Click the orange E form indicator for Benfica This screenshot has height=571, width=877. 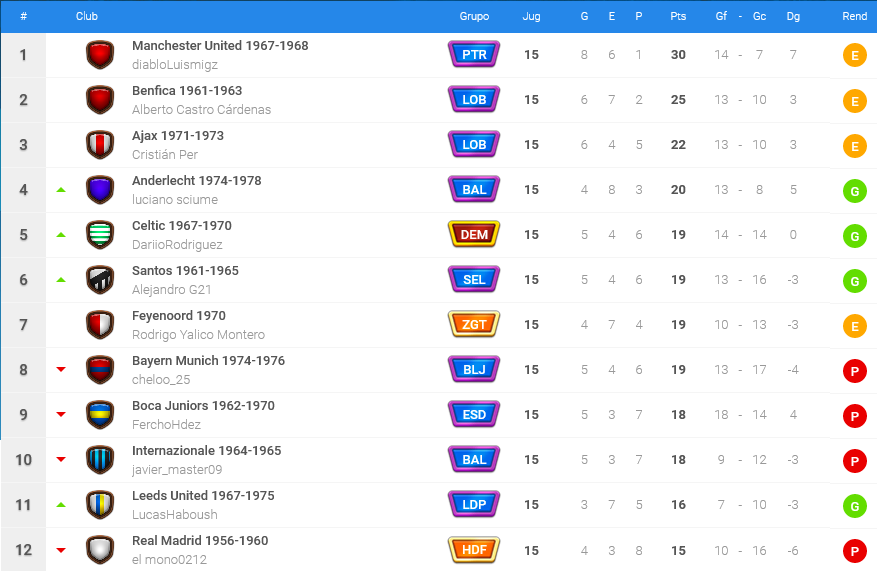point(855,101)
